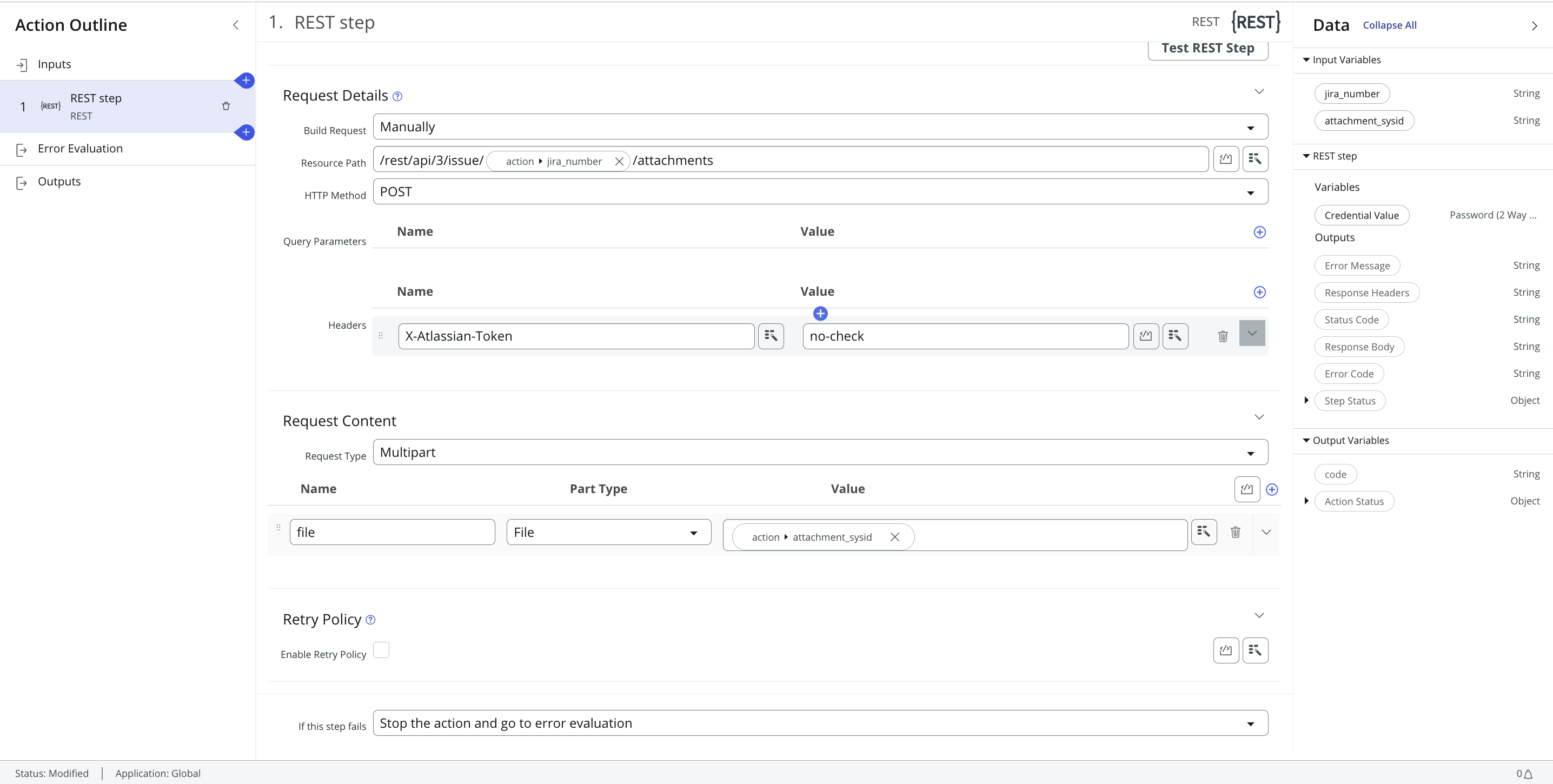Click the Collapse All link
This screenshot has height=784, width=1553.
point(1390,25)
